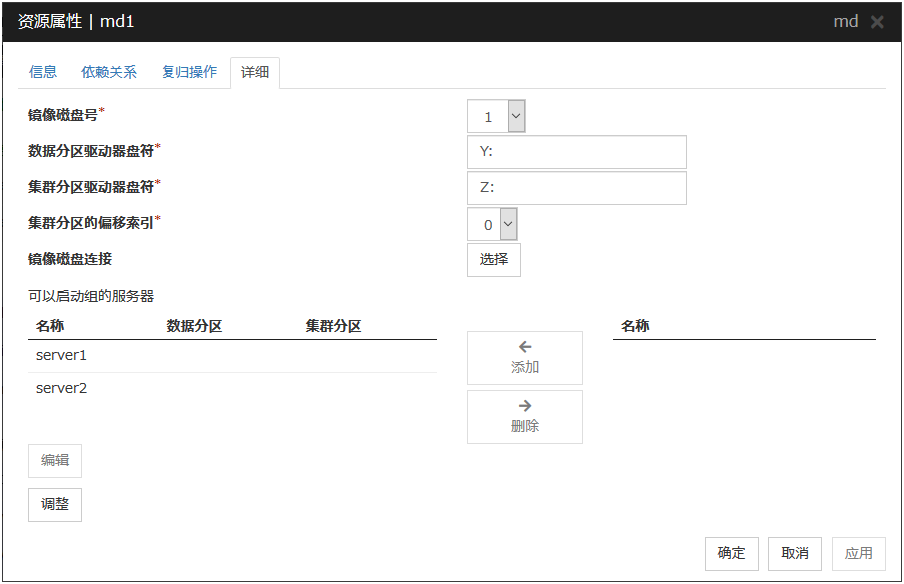Click the left arrow 添加 button
The width and height of the screenshot is (904, 584).
click(x=524, y=358)
